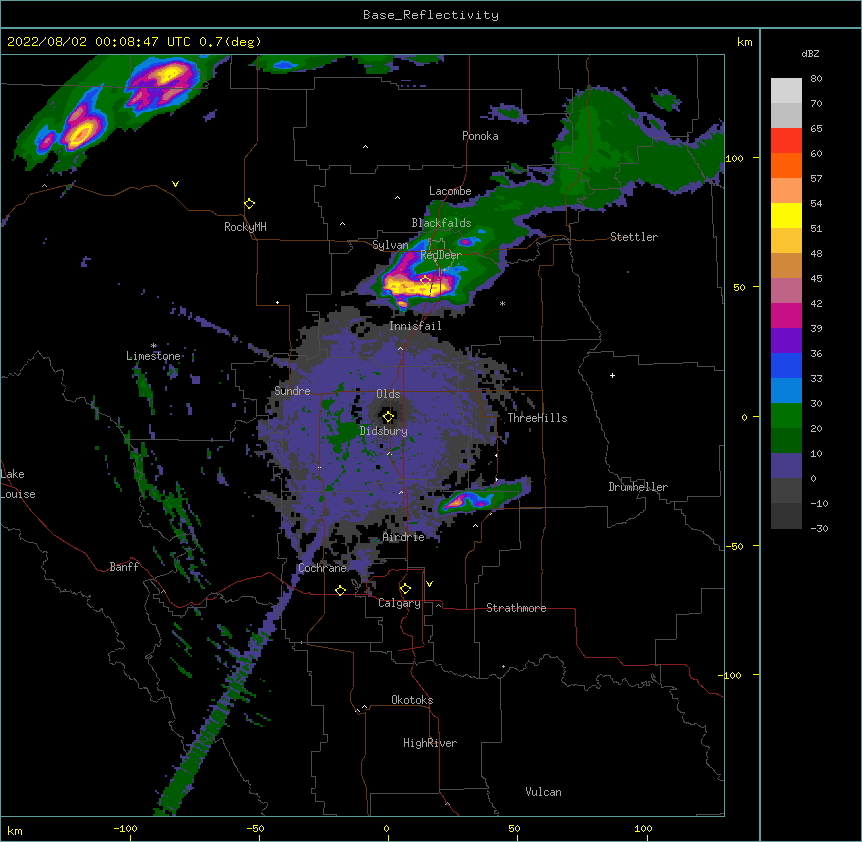
Task: Click the Innisfail city label
Action: coord(415,326)
